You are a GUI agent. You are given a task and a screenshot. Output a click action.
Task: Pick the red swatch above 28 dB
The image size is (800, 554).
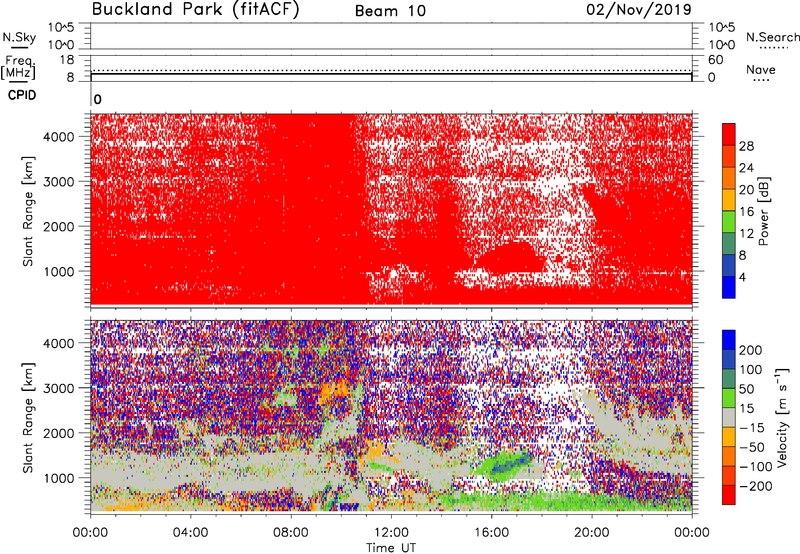(x=729, y=134)
